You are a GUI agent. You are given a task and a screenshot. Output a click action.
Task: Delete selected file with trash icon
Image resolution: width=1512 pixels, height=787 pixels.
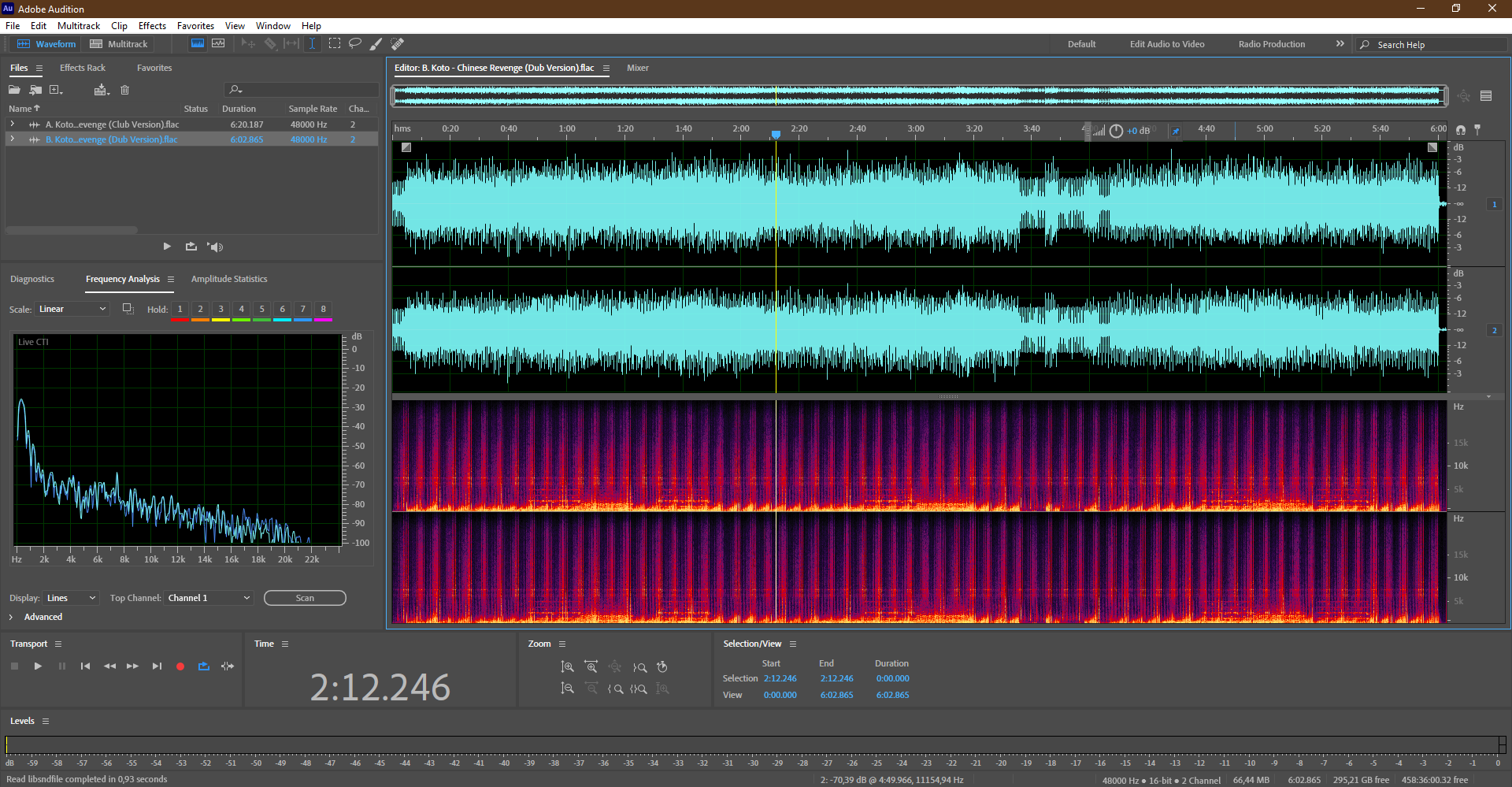click(x=124, y=90)
